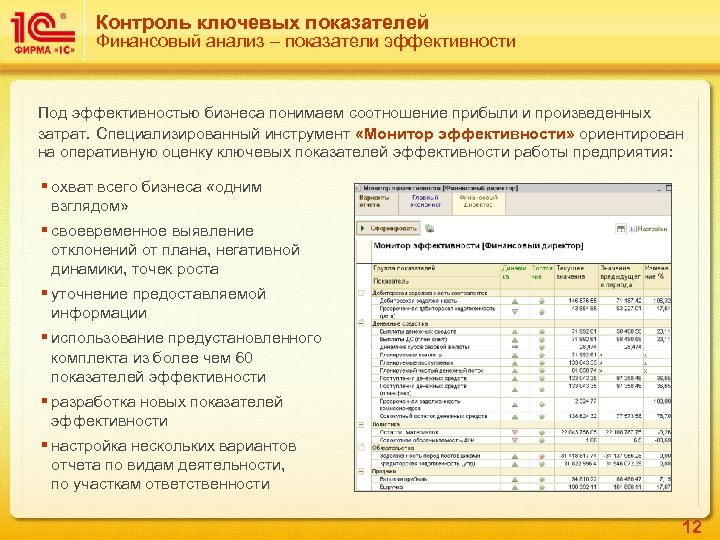Click the down-trend triangle in Просроченная дебиторская задолженность row
The width and height of the screenshot is (720, 540).
coord(515,312)
